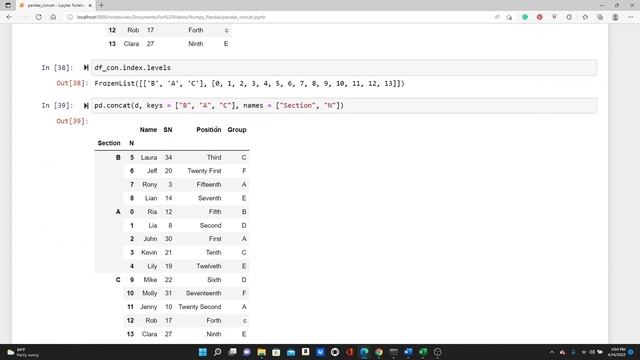Open Windows taskbar Search
The width and height of the screenshot is (640, 360).
coord(218,352)
